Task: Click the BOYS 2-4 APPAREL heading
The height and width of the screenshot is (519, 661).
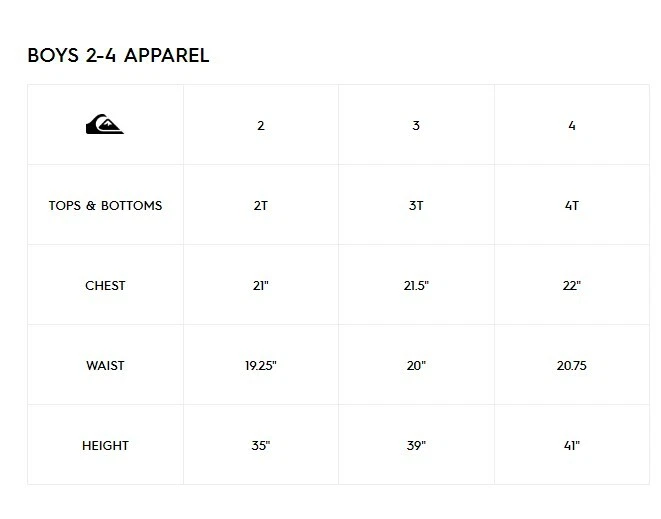Action: 118,55
